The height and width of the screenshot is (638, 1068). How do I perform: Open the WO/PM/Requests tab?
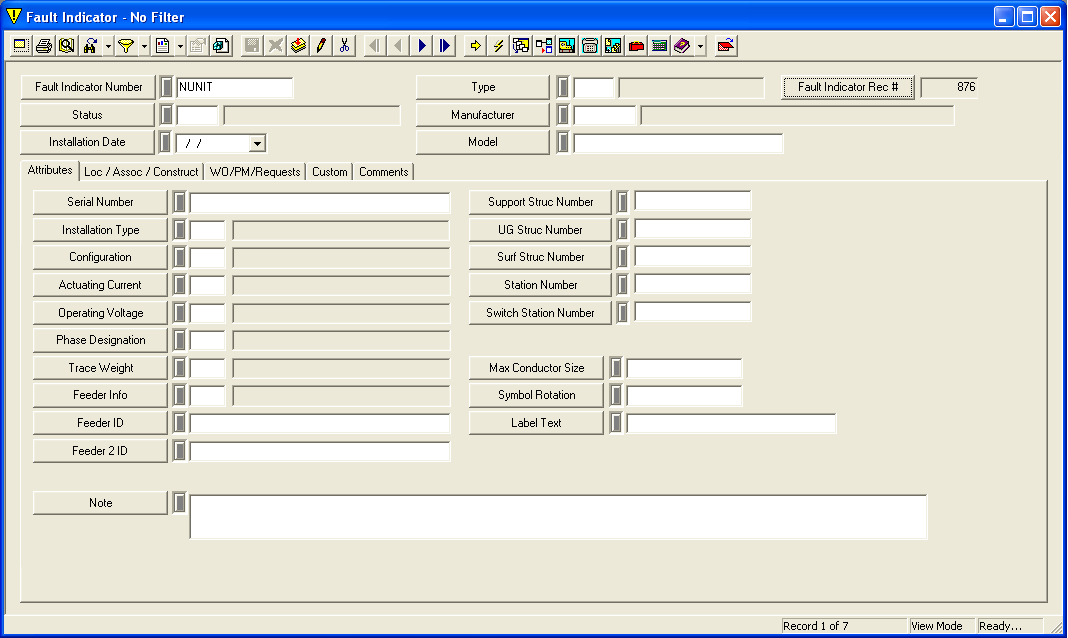point(255,172)
